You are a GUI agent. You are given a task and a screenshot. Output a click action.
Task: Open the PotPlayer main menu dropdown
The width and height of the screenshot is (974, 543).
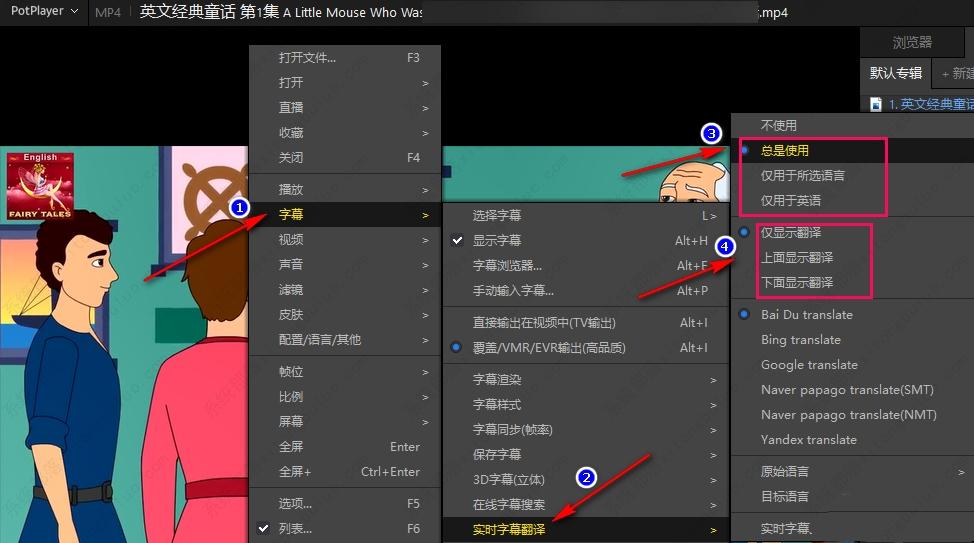pos(44,11)
